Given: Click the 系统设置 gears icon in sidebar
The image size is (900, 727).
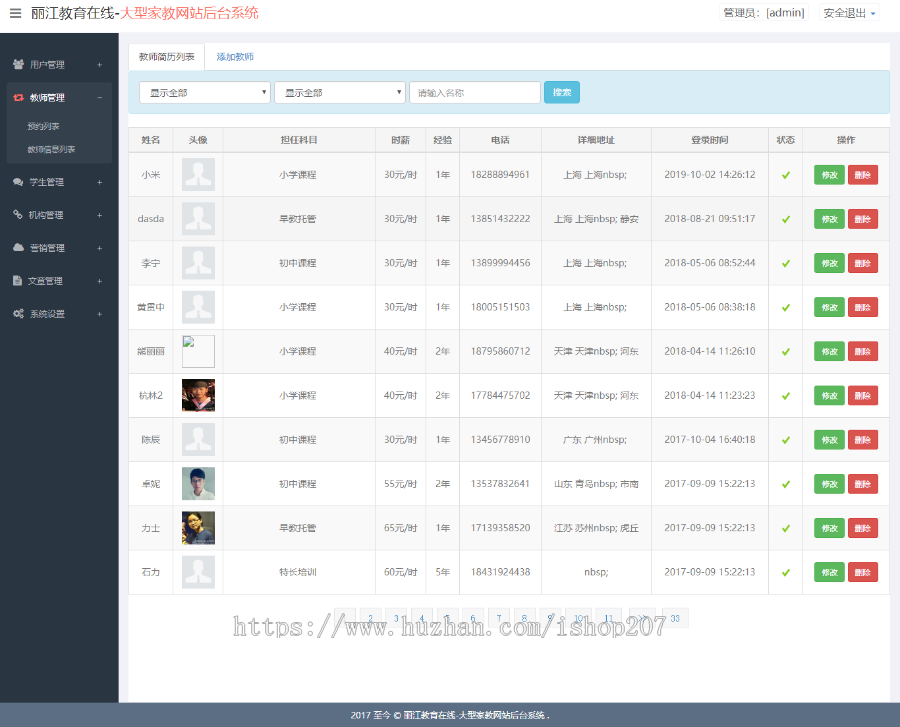Looking at the screenshot, I should [x=18, y=314].
